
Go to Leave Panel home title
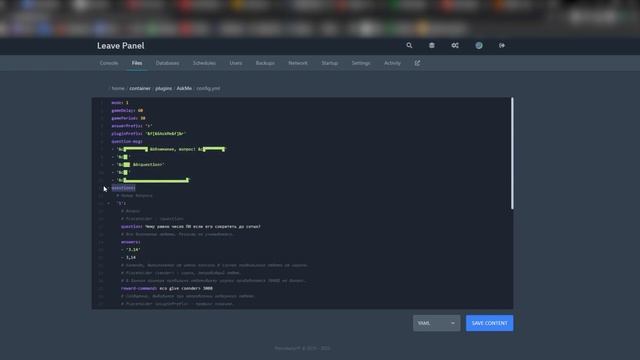coord(121,46)
